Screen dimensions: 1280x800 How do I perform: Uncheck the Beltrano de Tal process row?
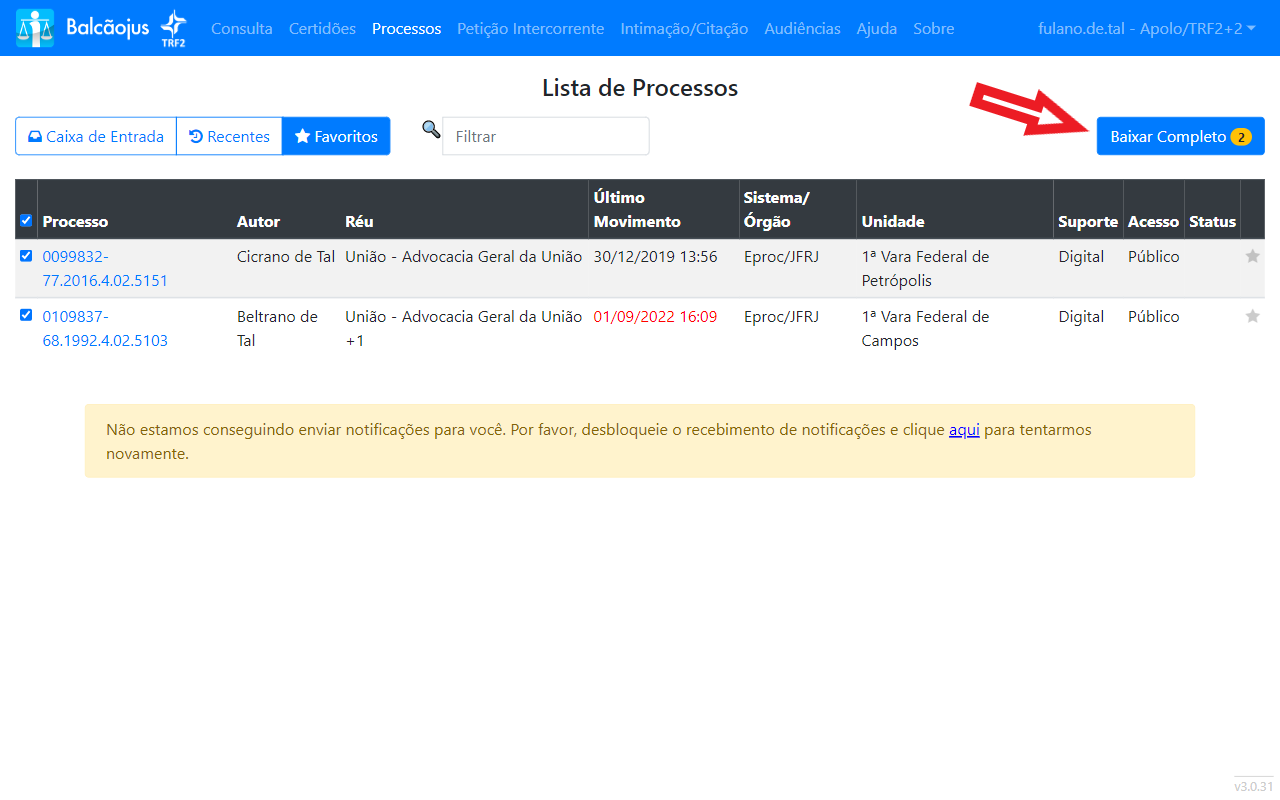(26, 315)
